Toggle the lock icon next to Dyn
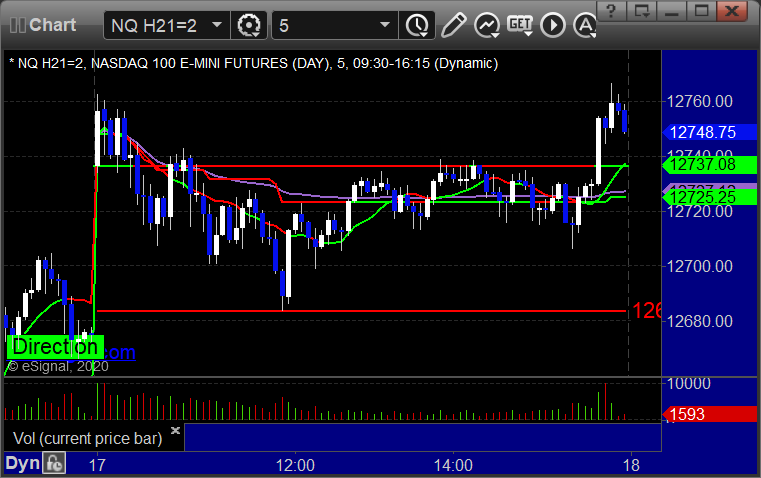The height and width of the screenshot is (478, 761). 54,463
